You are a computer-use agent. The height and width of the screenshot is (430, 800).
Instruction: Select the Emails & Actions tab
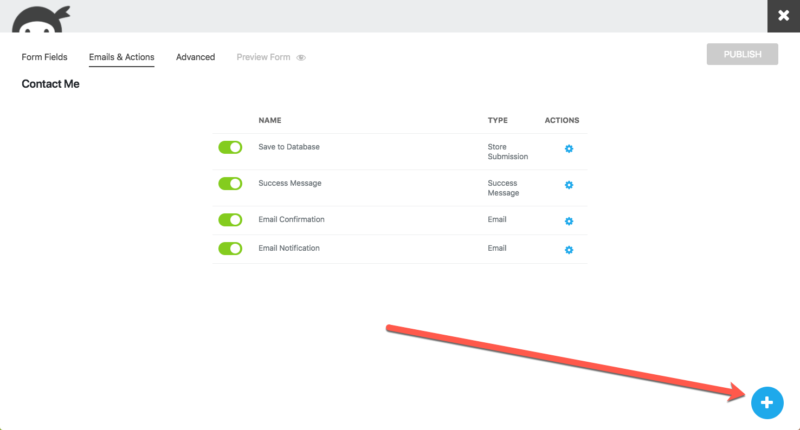[121, 57]
